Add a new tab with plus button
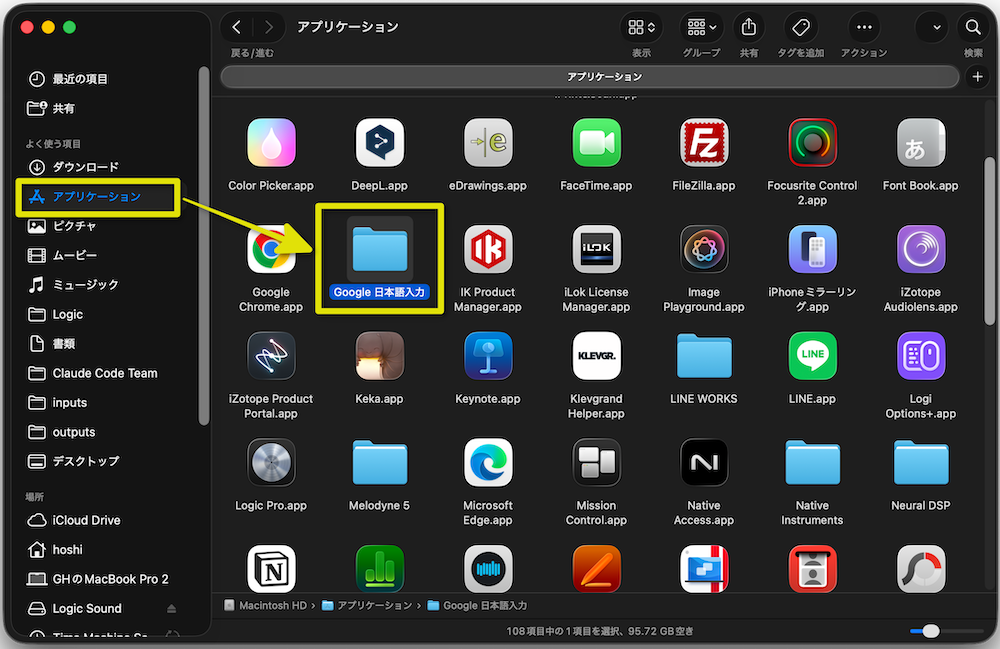Screen dimensions: 1000x649 pyautogui.click(x=977, y=77)
